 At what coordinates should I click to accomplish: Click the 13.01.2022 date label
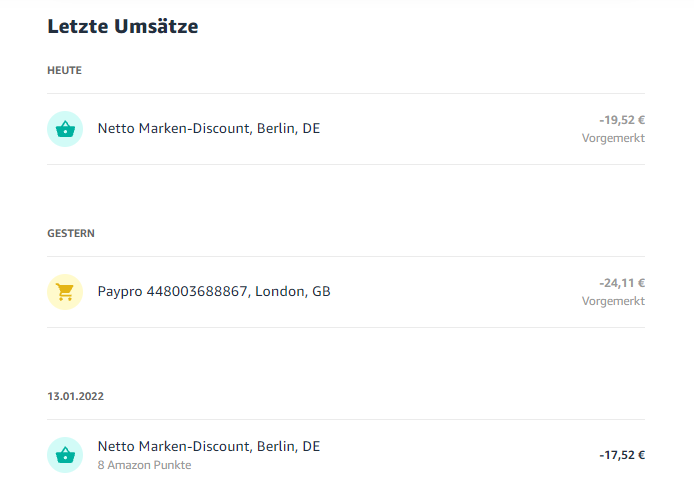click(x=75, y=396)
